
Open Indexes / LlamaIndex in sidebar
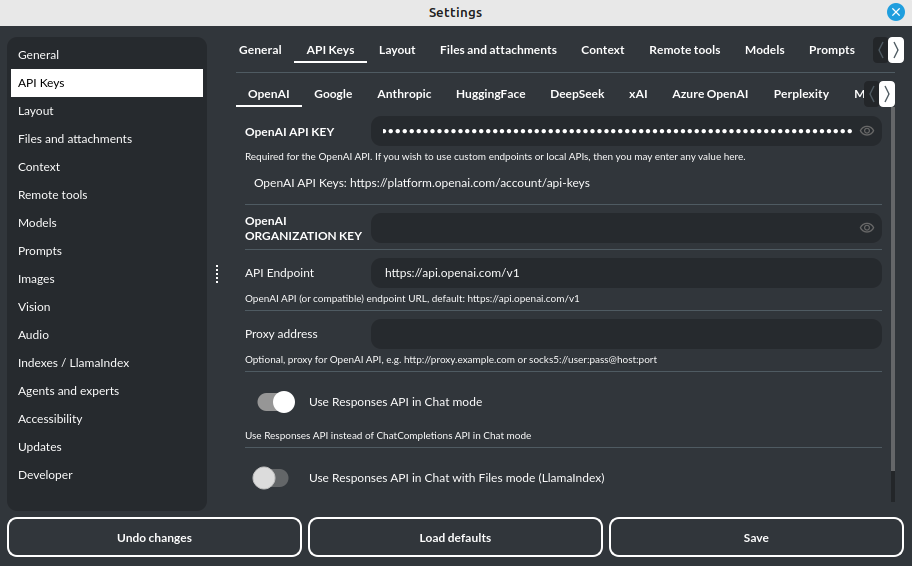tap(74, 363)
